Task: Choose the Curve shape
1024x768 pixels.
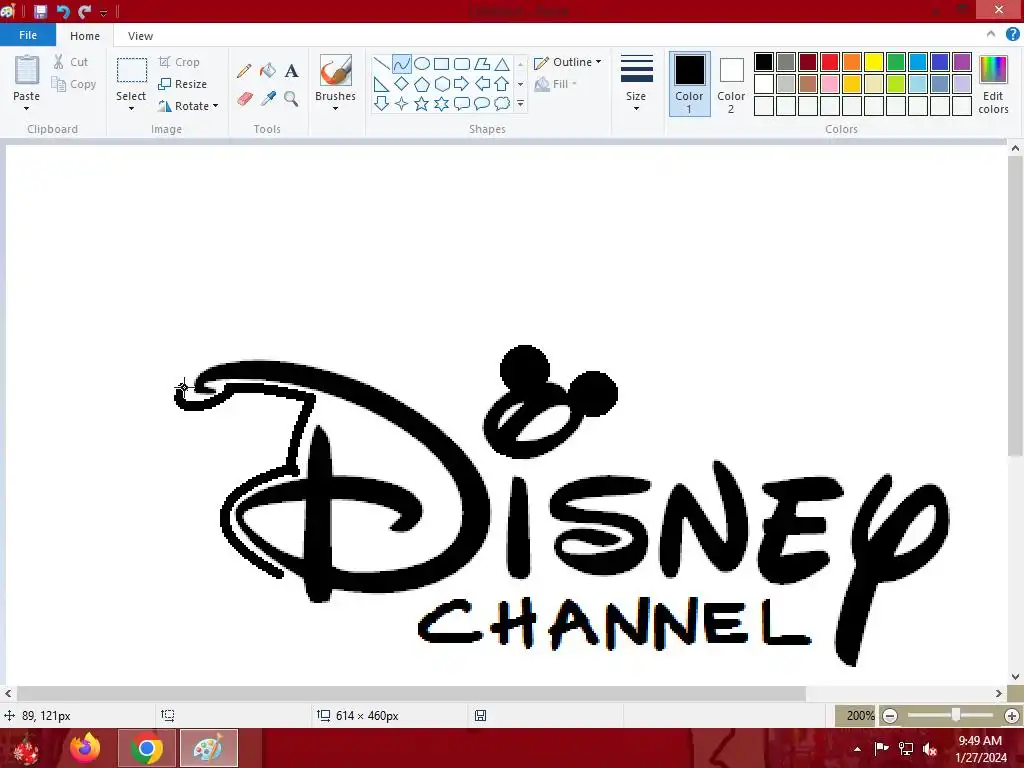Action: pyautogui.click(x=402, y=64)
